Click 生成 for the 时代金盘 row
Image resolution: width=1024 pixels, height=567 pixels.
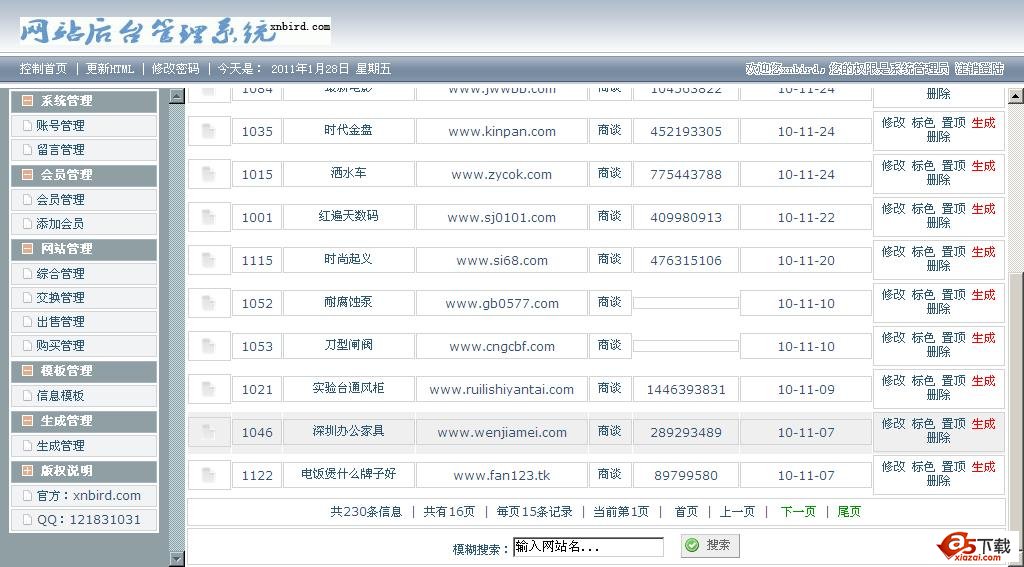983,123
